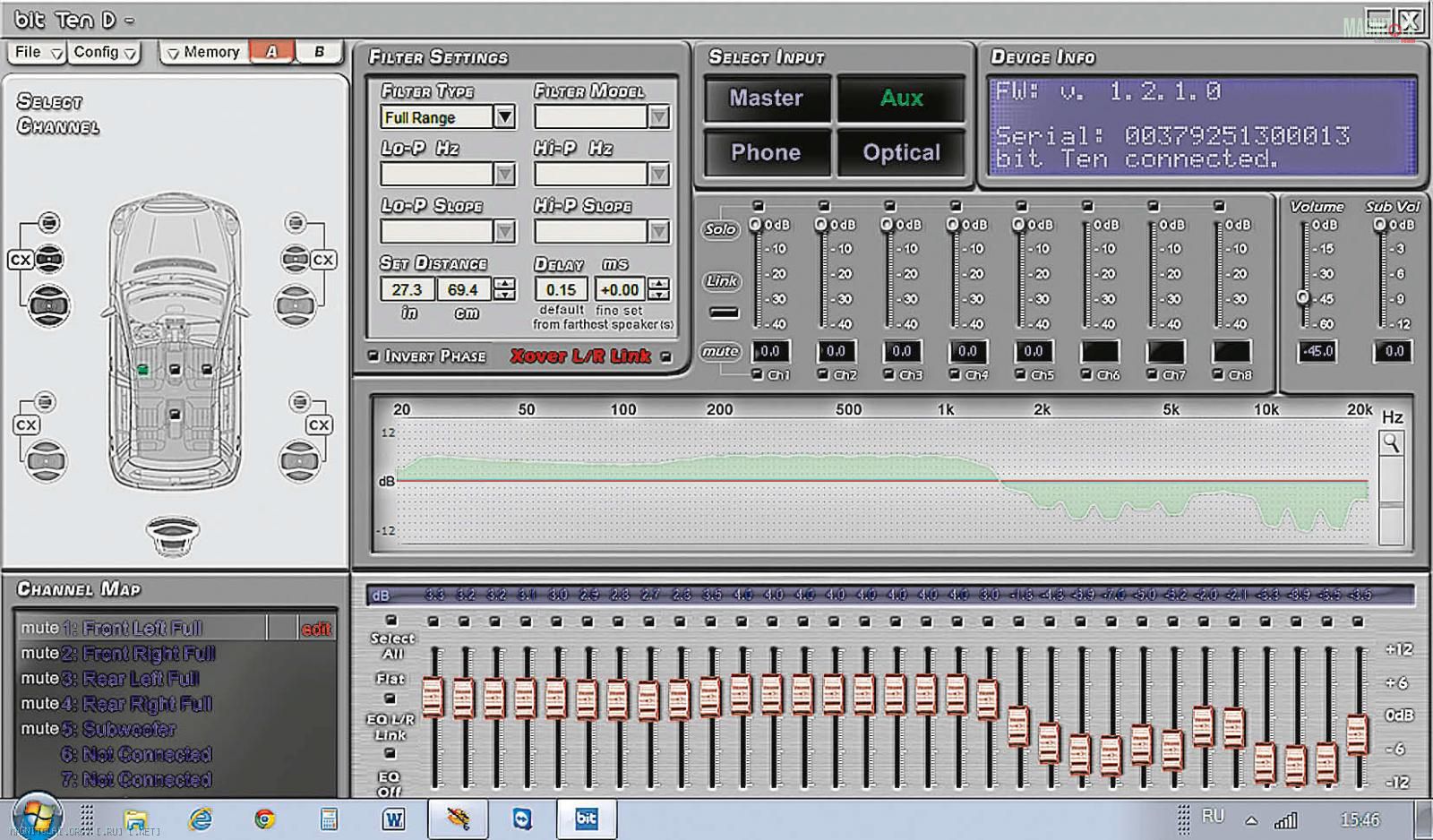
Task: Click the Sub Vol slider knob
Action: 1379,224
